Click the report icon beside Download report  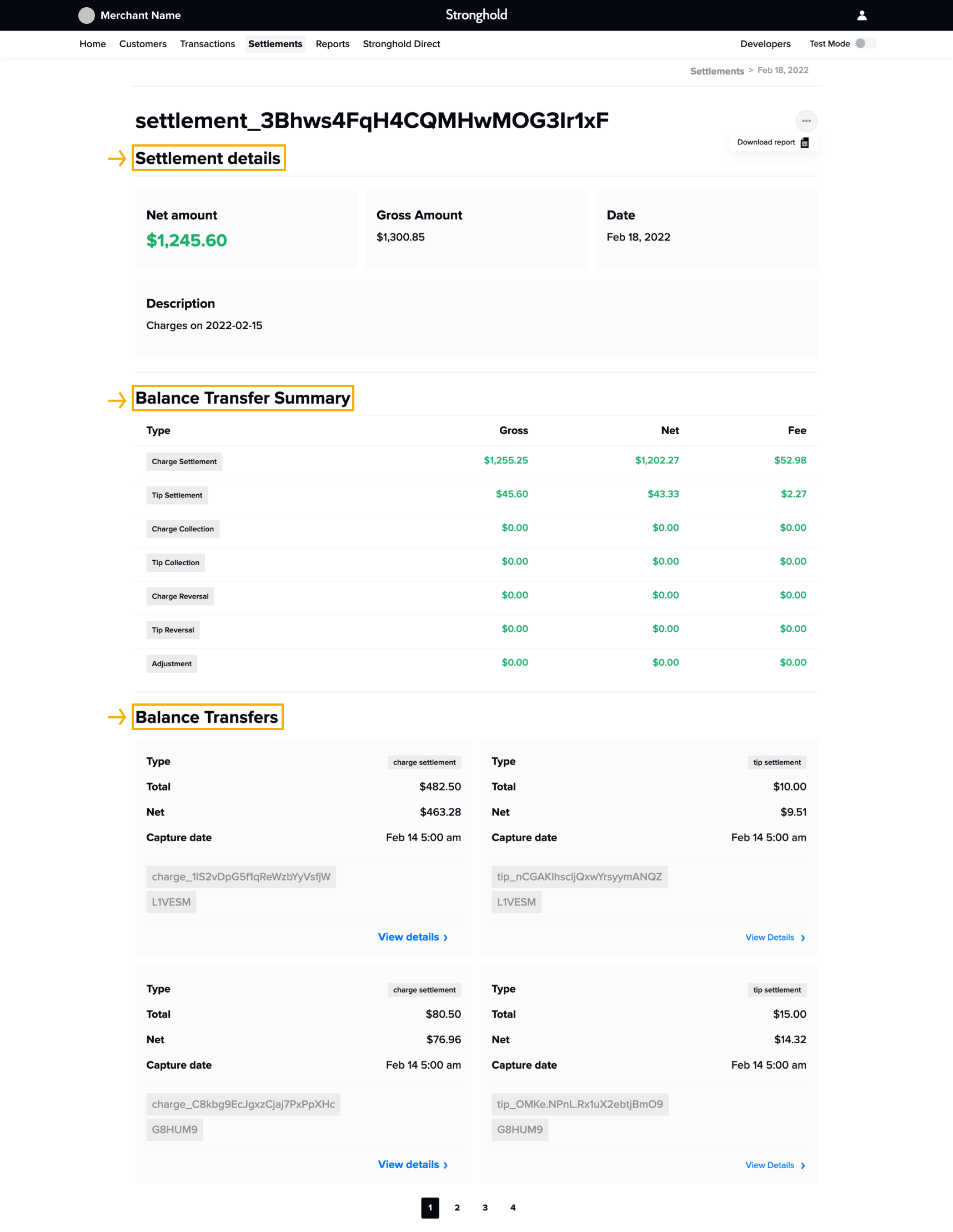[806, 142]
